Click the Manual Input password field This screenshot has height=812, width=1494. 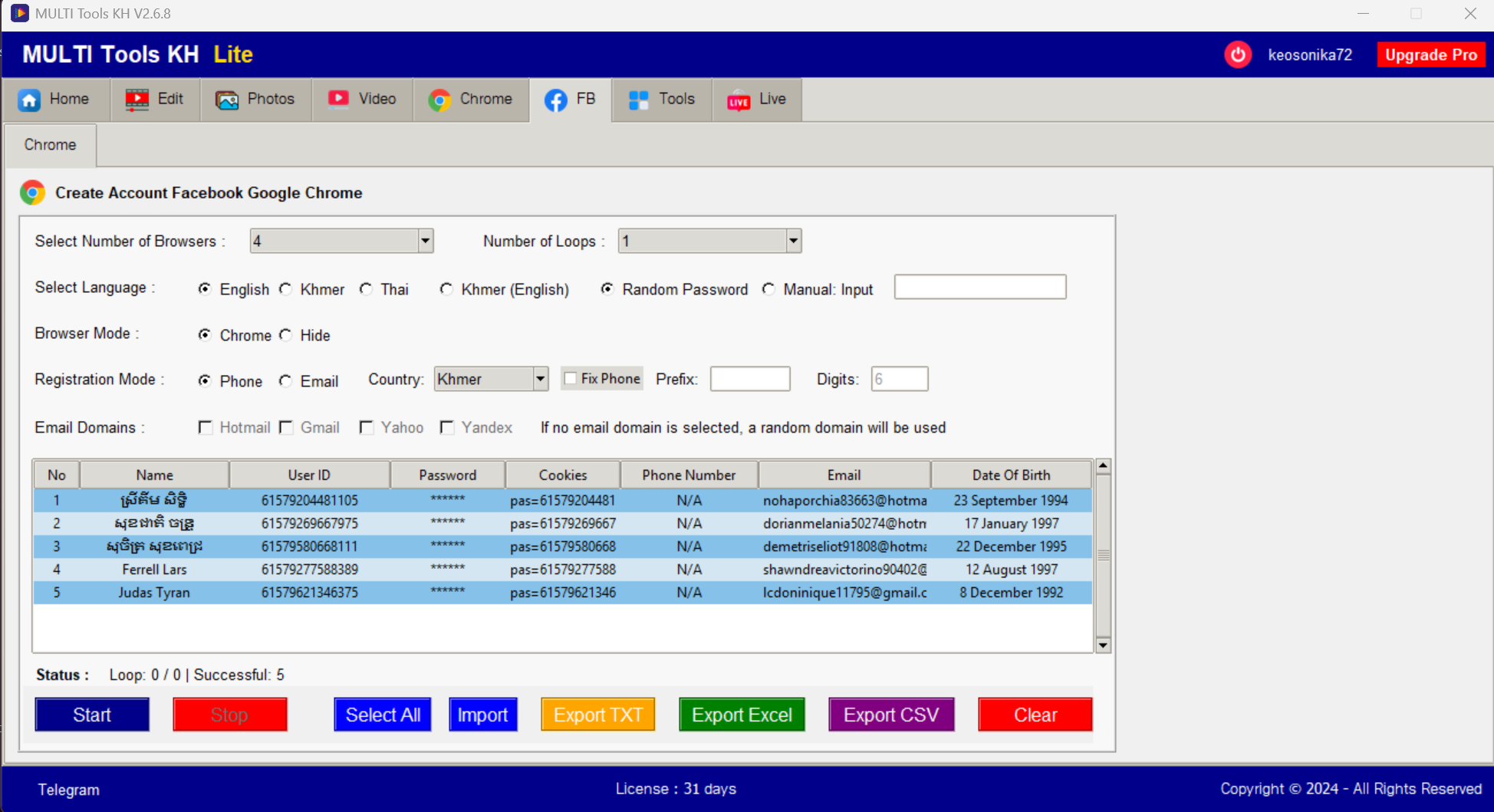(979, 287)
